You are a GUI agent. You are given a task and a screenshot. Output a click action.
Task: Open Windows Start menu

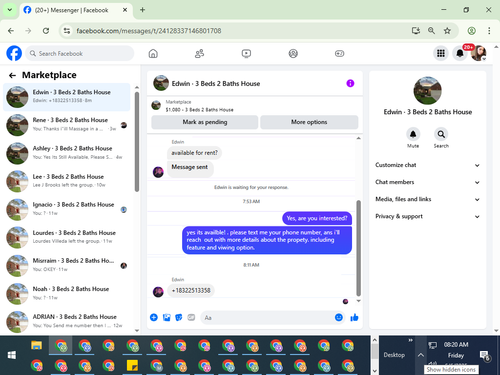pyautogui.click(x=11, y=355)
